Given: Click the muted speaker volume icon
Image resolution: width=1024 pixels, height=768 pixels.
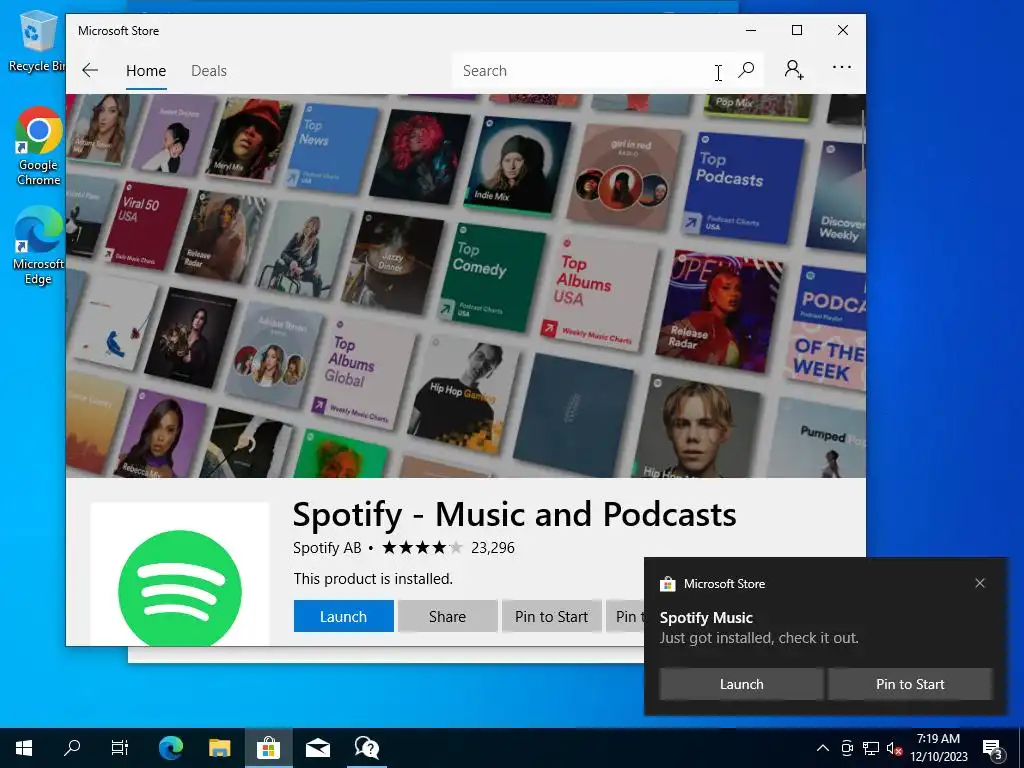Looking at the screenshot, I should (894, 748).
